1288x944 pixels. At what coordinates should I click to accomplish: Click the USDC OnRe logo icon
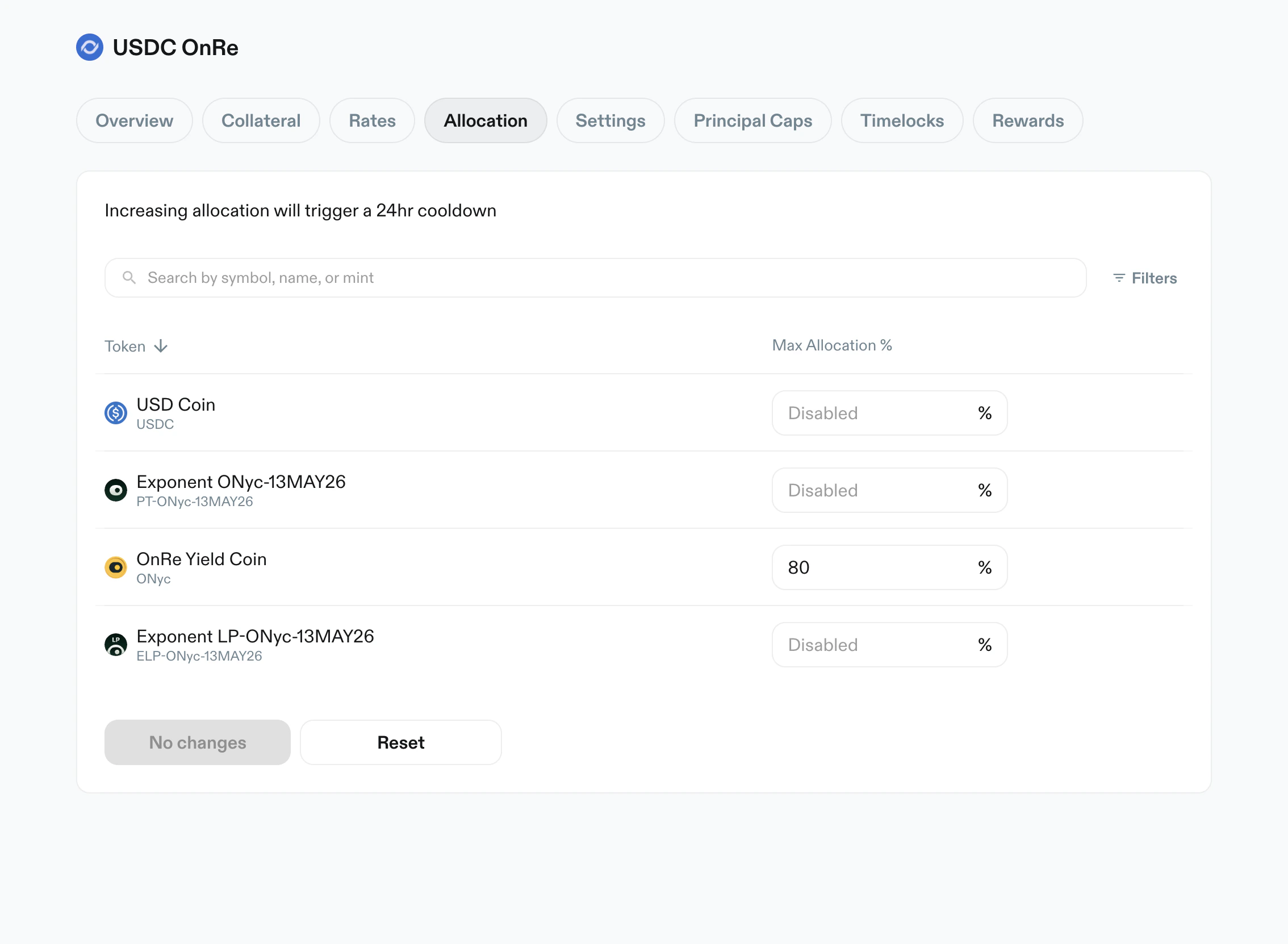click(x=90, y=48)
